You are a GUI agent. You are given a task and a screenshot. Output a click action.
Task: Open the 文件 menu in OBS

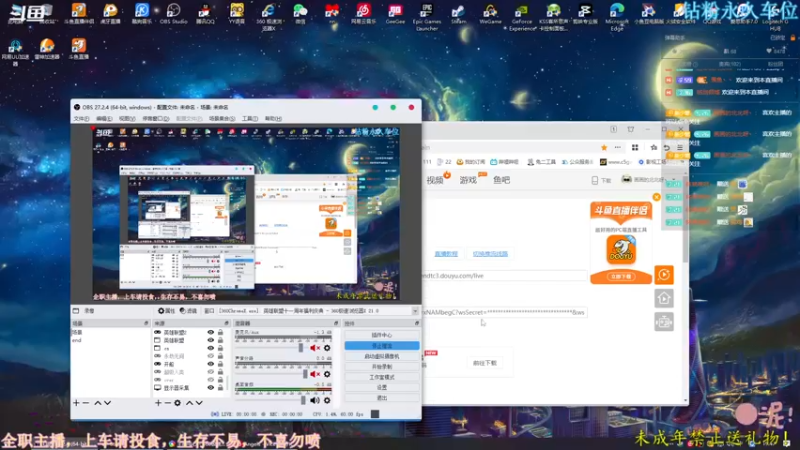81,118
